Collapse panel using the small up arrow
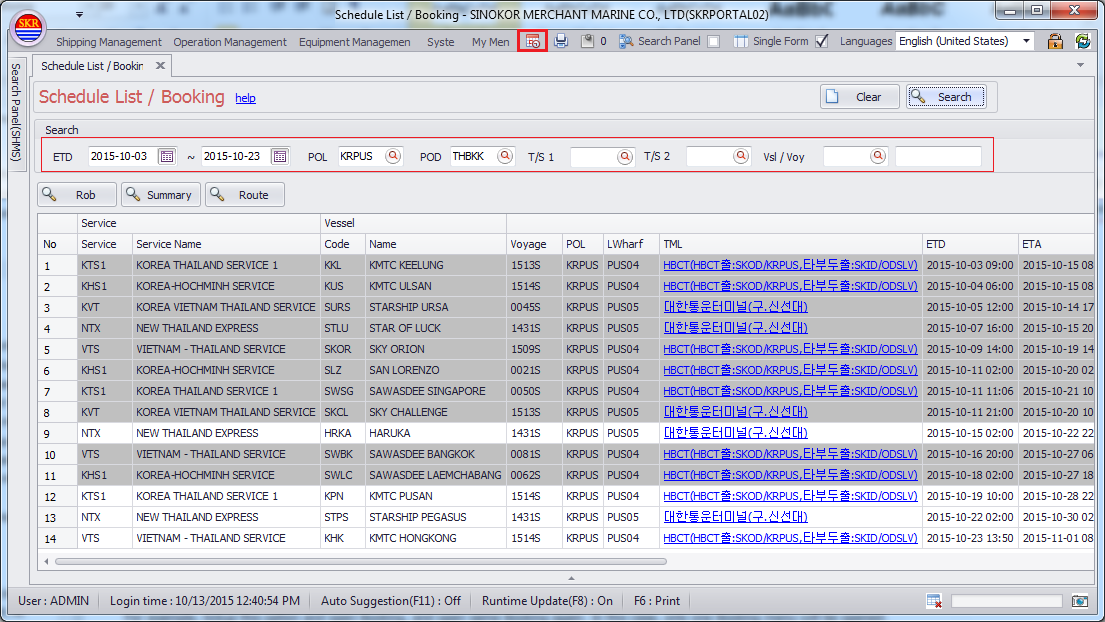The width and height of the screenshot is (1105, 622). pyautogui.click(x=571, y=578)
